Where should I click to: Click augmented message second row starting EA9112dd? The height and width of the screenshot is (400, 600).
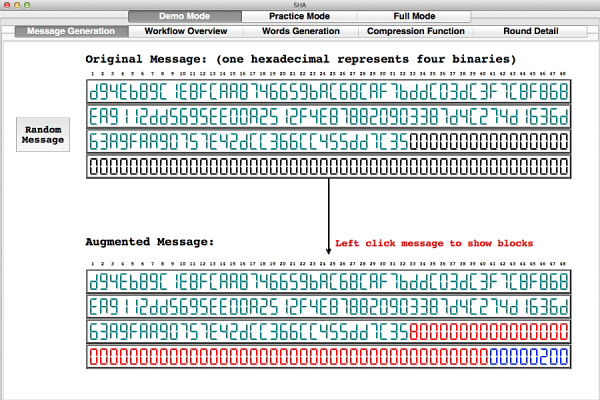pos(328,306)
